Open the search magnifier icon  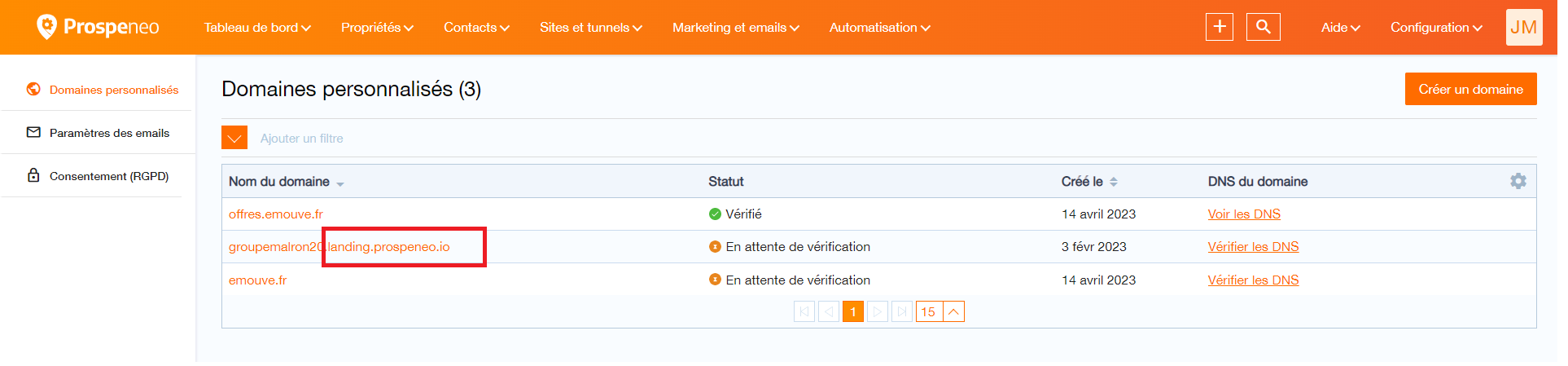tap(1264, 27)
